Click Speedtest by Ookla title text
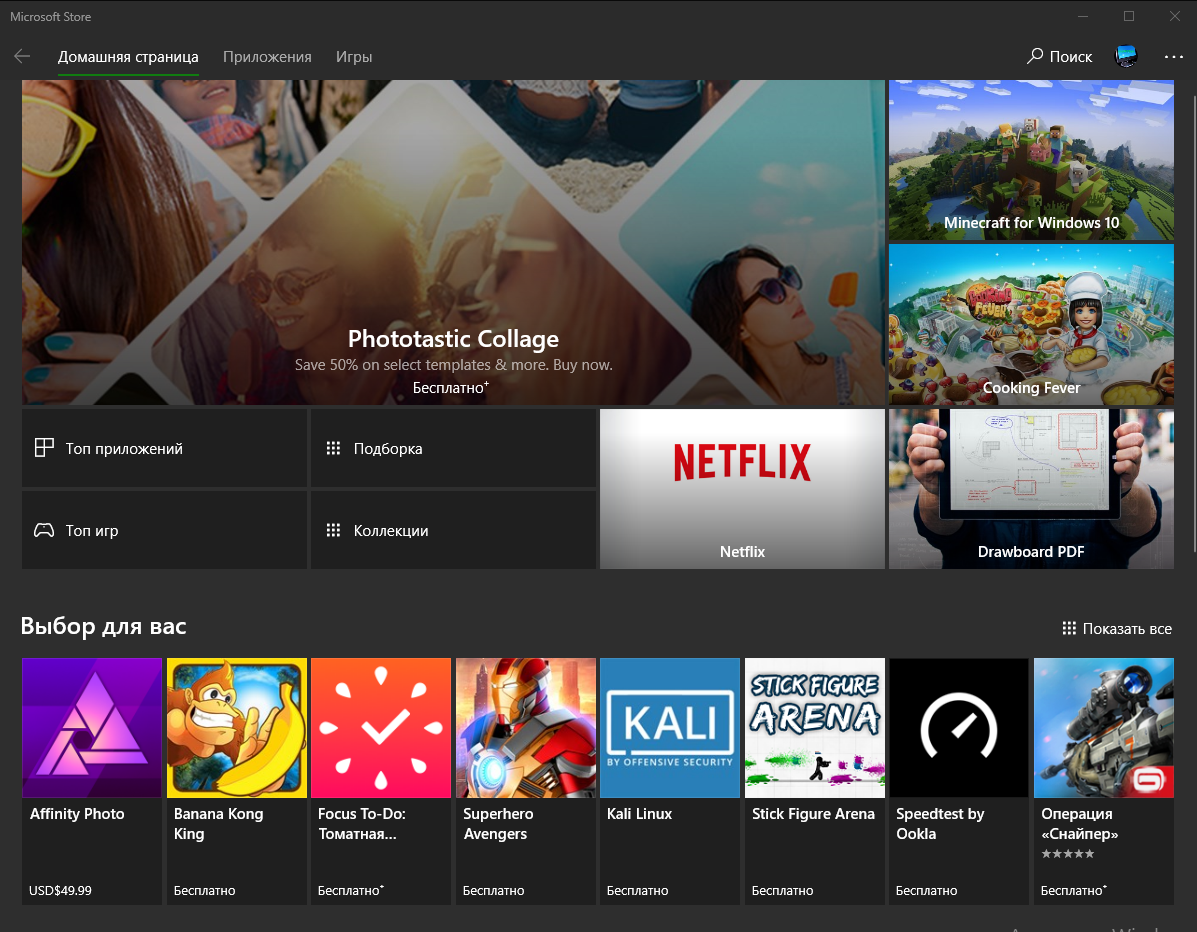This screenshot has width=1197, height=932. [x=940, y=824]
